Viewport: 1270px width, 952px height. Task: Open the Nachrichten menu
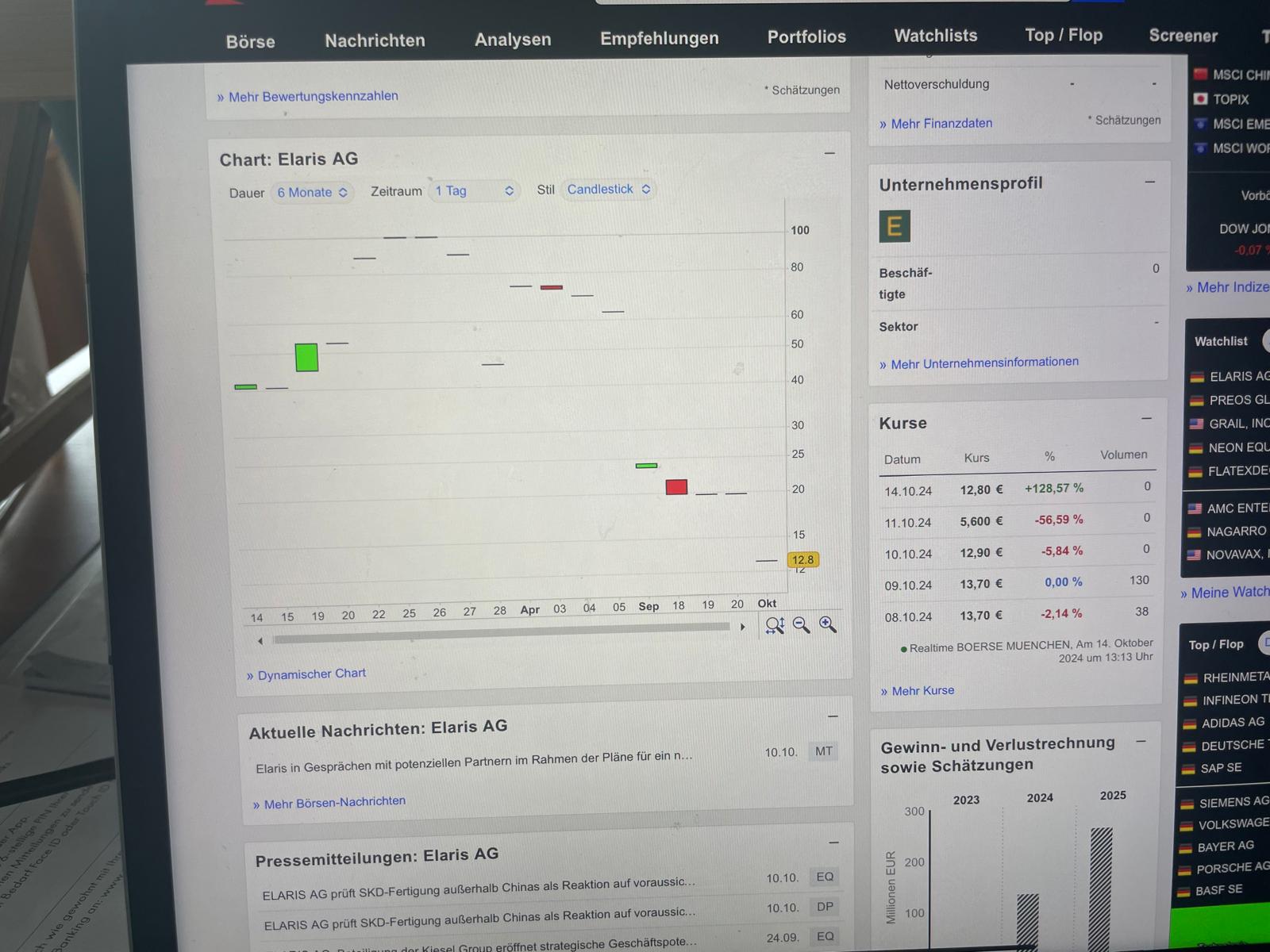pyautogui.click(x=375, y=40)
